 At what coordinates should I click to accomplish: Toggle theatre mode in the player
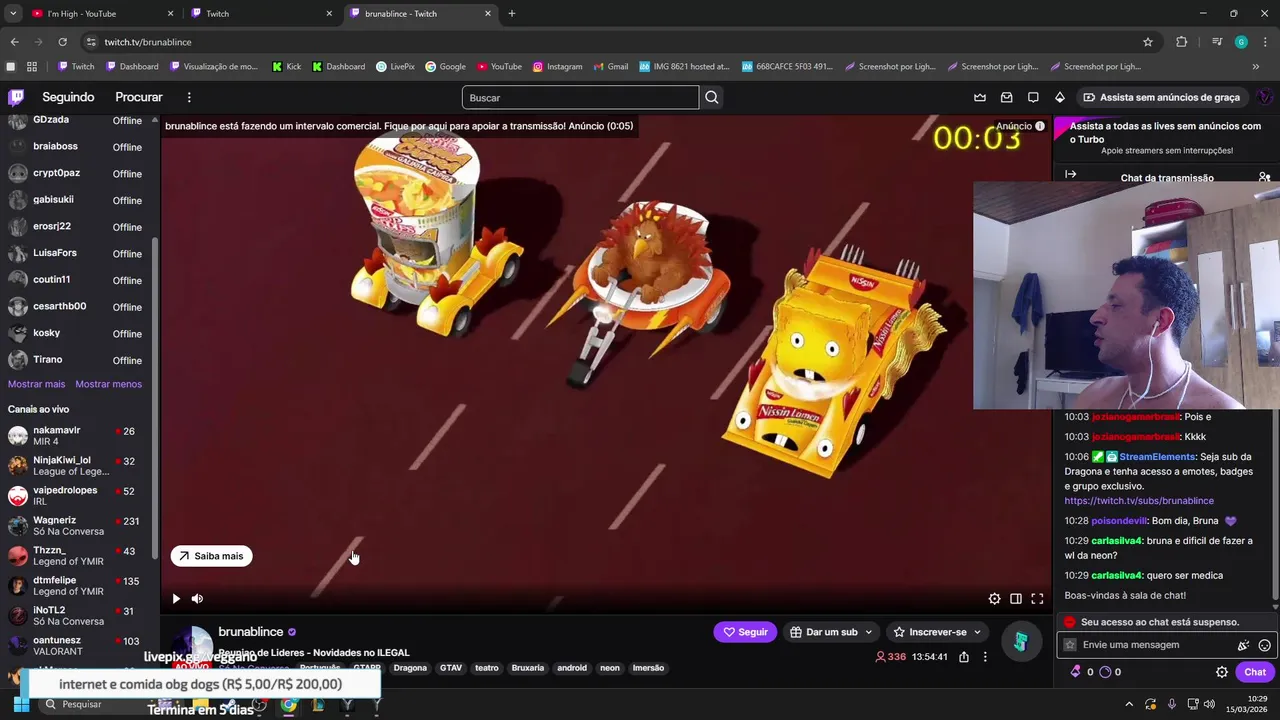pyautogui.click(x=1015, y=599)
